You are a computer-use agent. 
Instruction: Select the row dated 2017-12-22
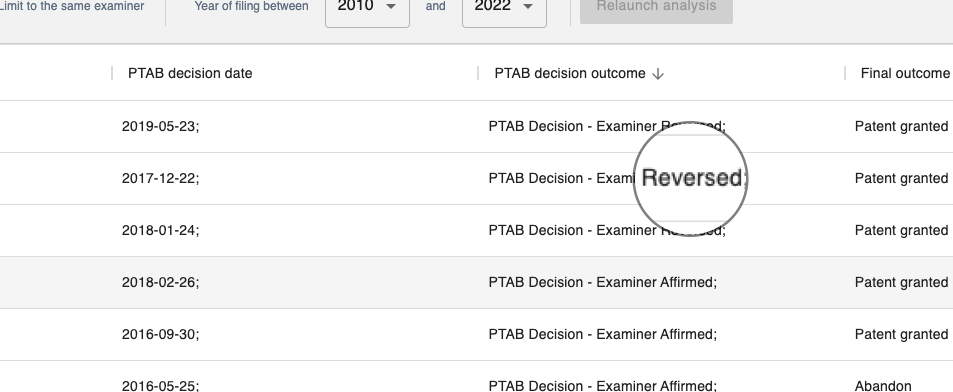[476, 179]
